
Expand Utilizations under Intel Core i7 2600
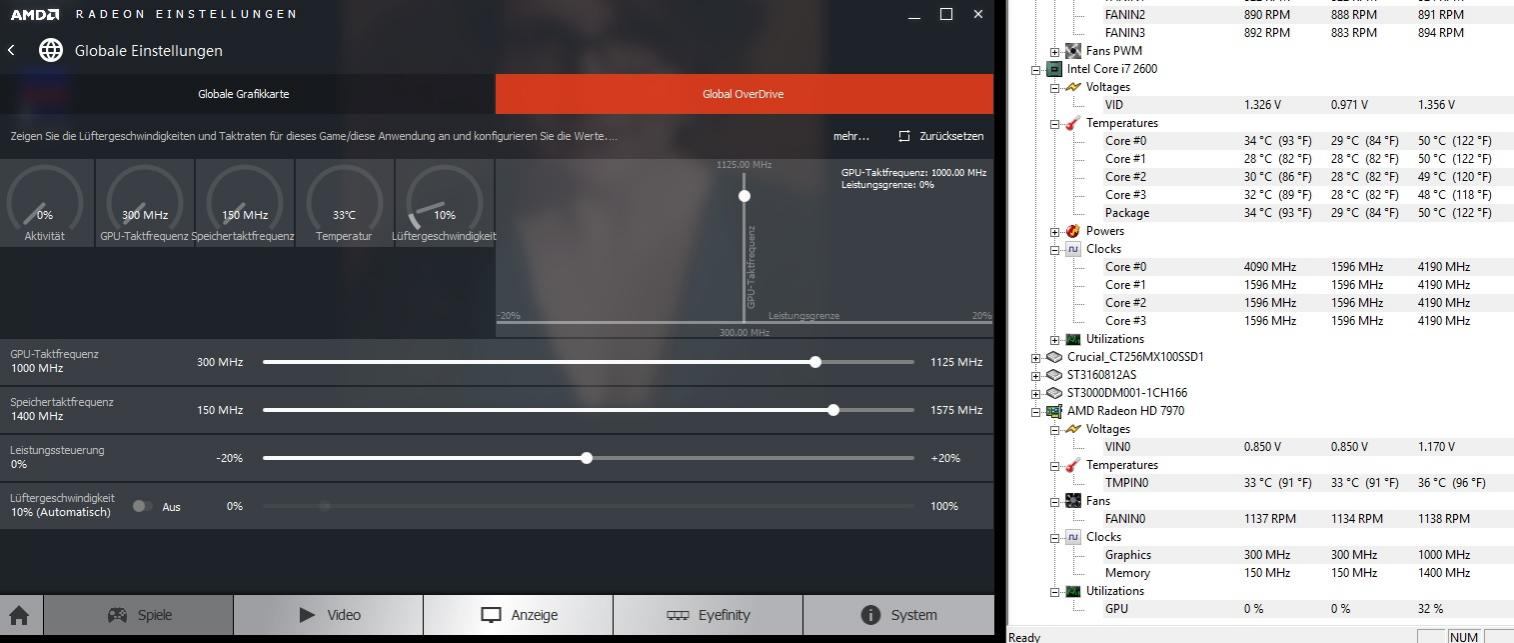tap(1055, 339)
